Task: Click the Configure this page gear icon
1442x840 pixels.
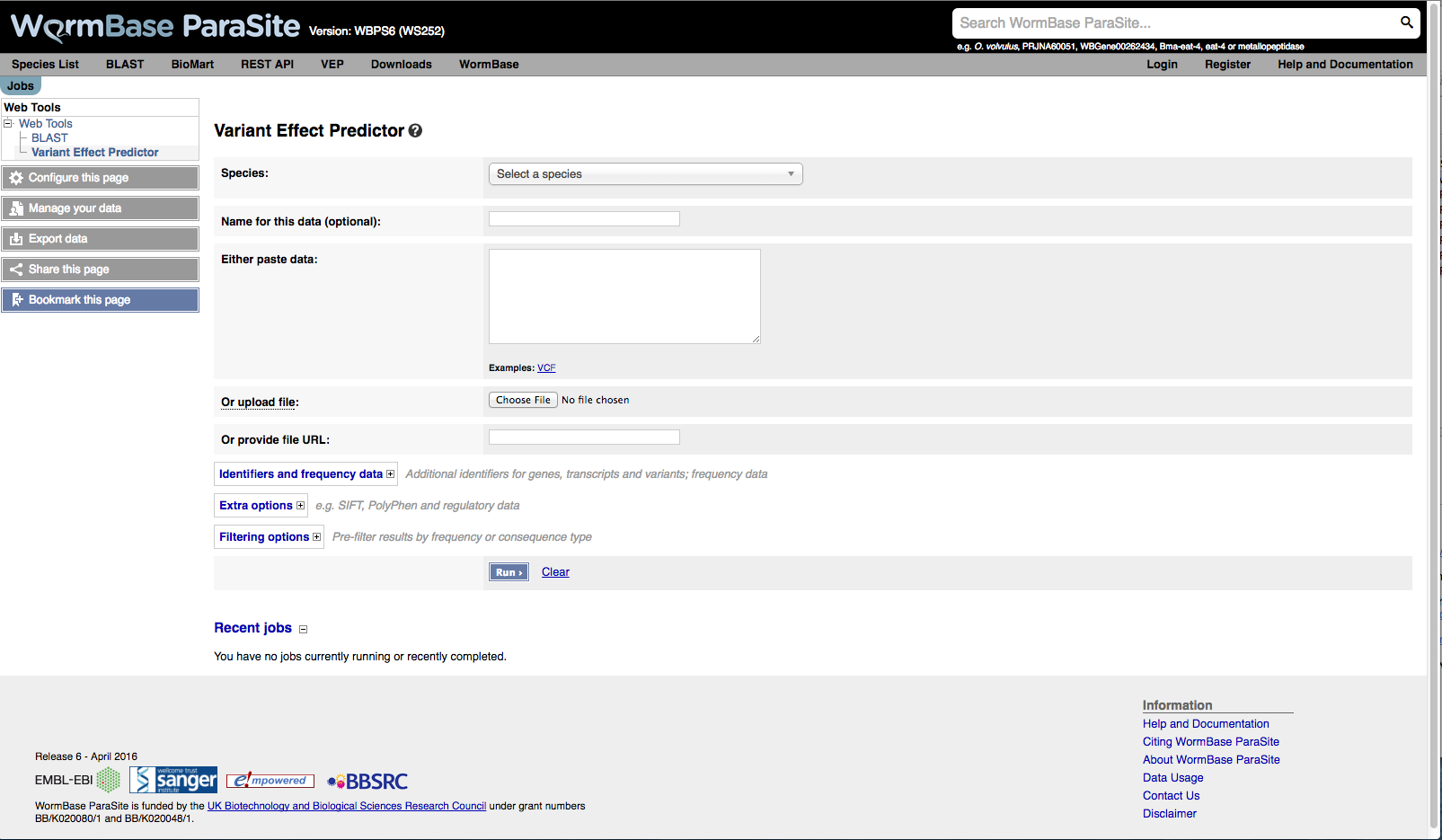Action: coord(16,178)
